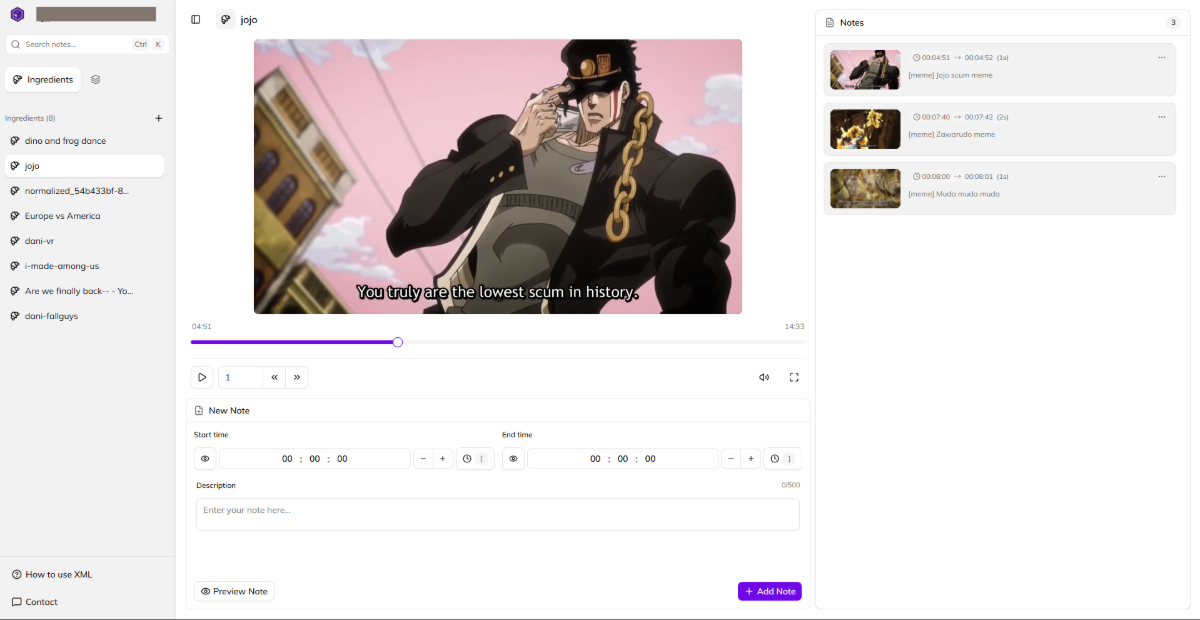
Task: Open the layers stack tab icon
Action: [96, 80]
